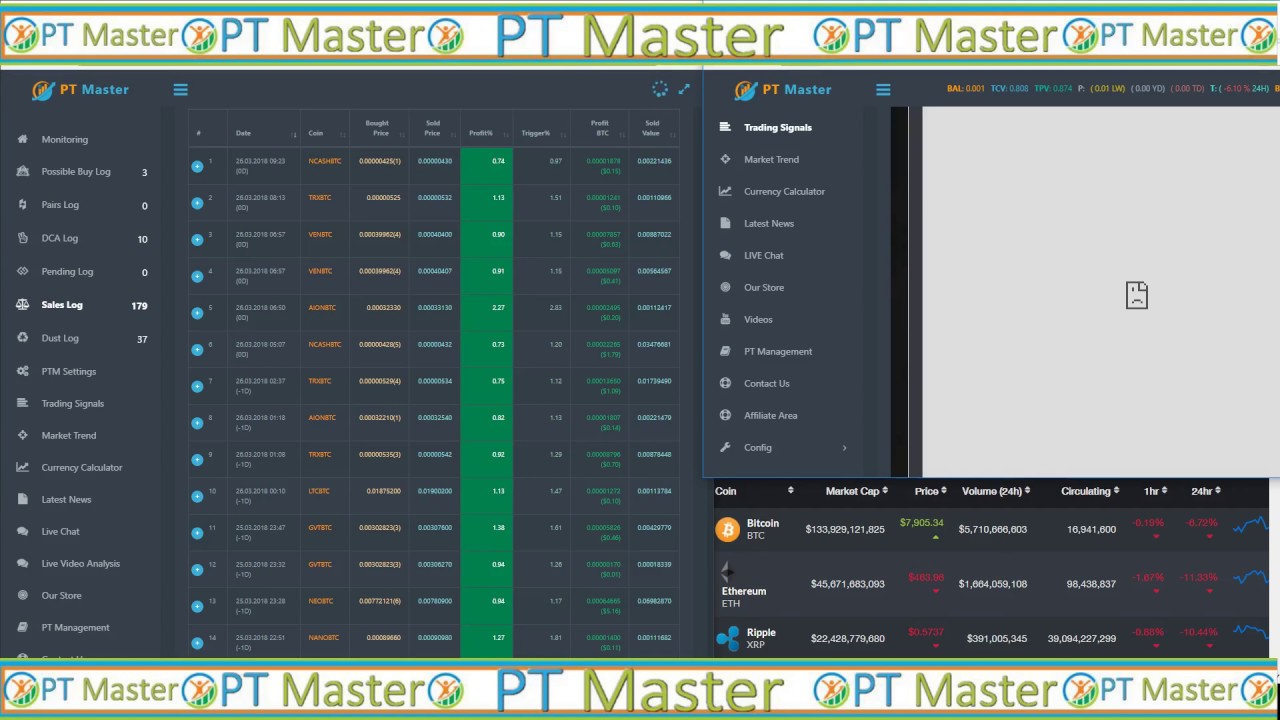Sort market table by Market Cap
The height and width of the screenshot is (720, 1280).
click(x=856, y=491)
